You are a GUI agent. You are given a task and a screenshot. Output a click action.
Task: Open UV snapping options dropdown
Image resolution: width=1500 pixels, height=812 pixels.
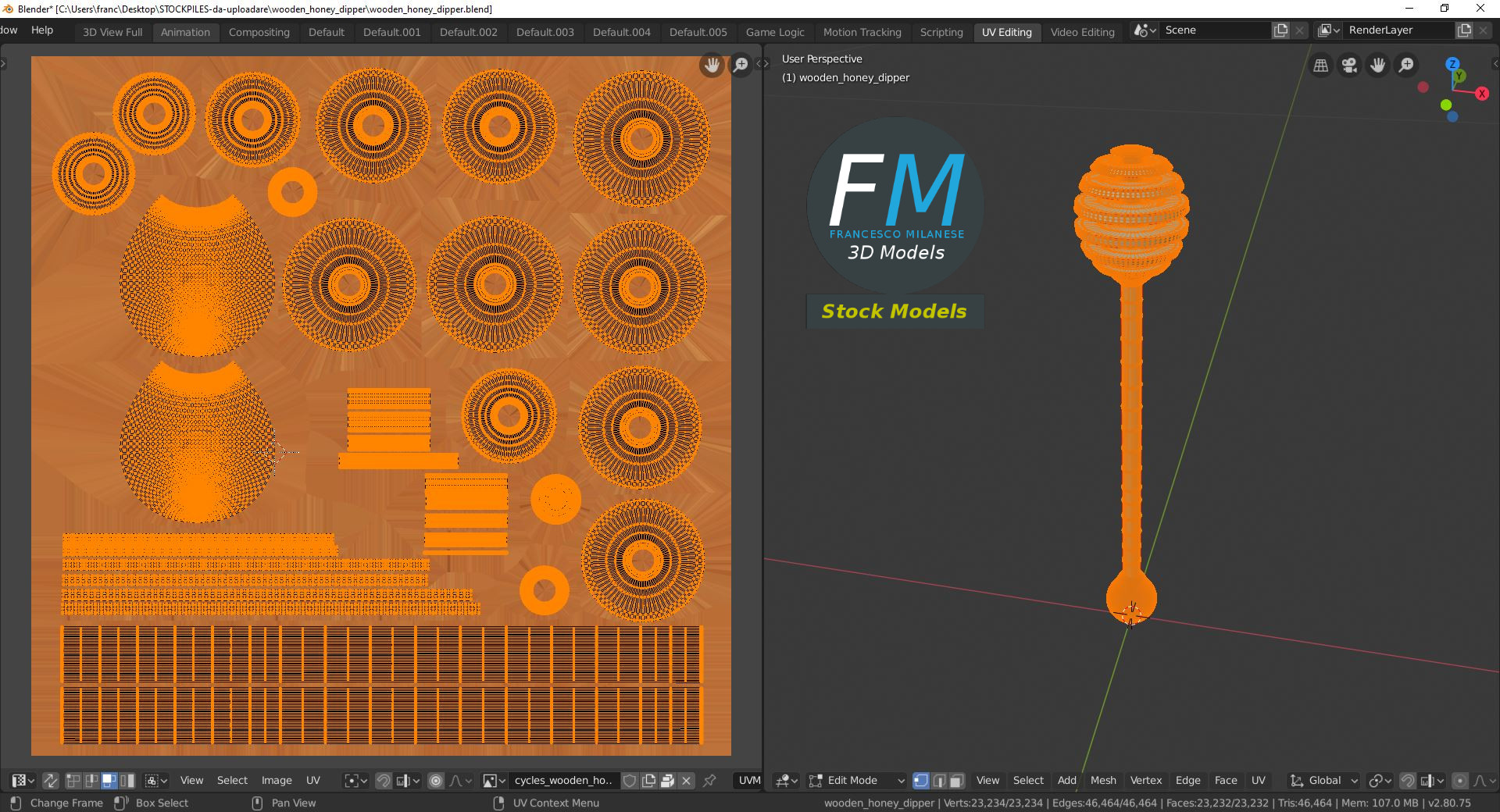[x=408, y=780]
